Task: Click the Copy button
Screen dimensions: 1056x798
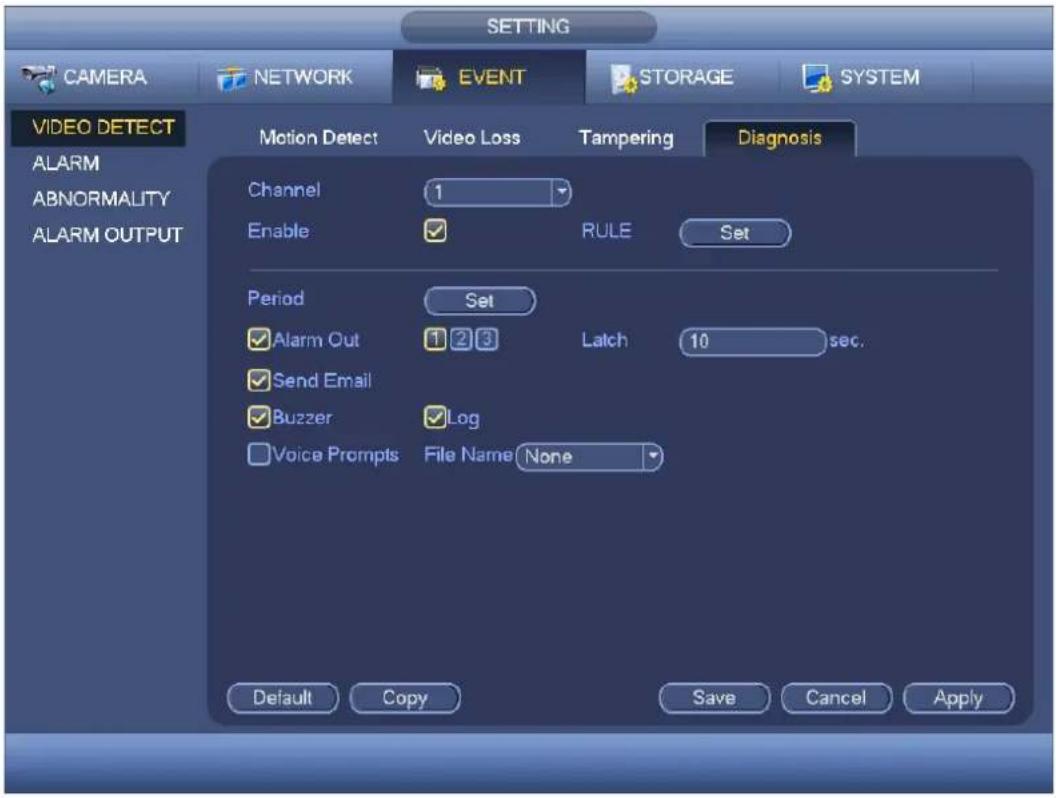Action: (x=405, y=698)
